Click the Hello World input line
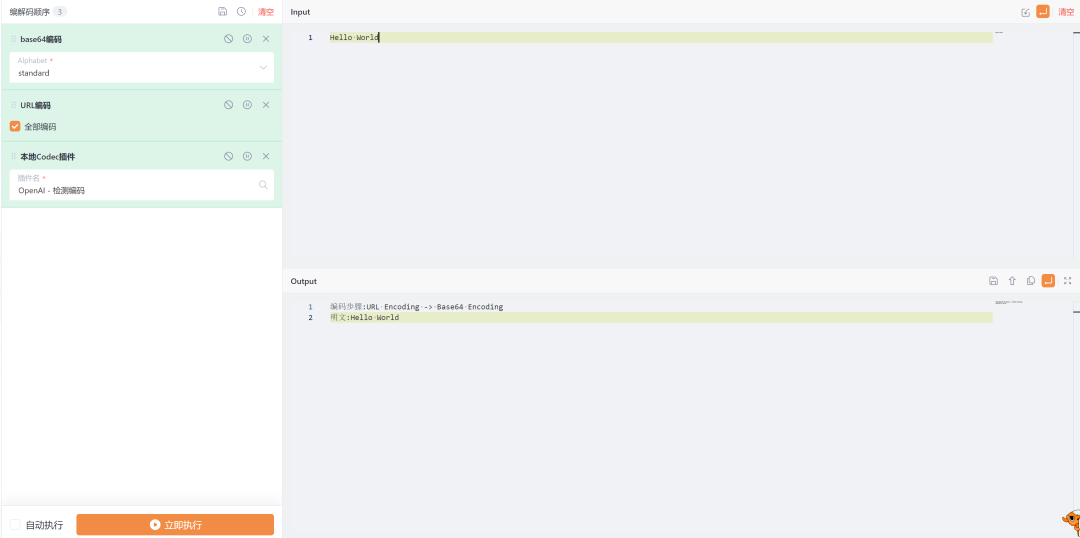Viewport: 1080px width, 538px height. 661,37
